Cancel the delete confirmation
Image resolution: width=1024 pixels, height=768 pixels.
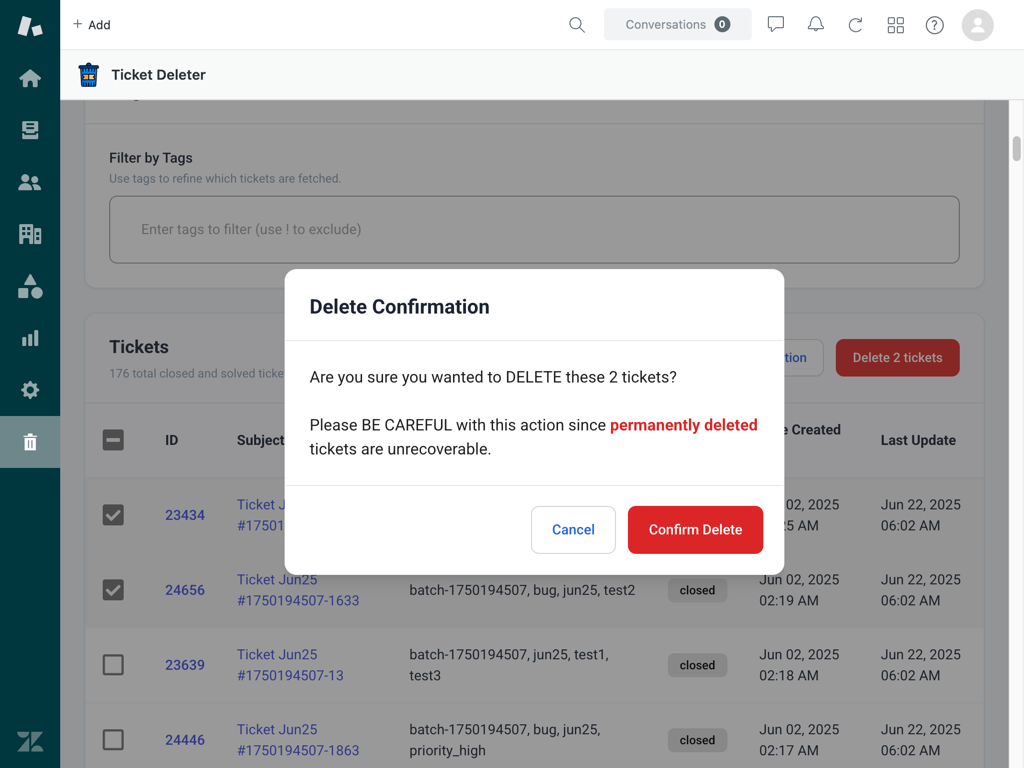point(573,530)
